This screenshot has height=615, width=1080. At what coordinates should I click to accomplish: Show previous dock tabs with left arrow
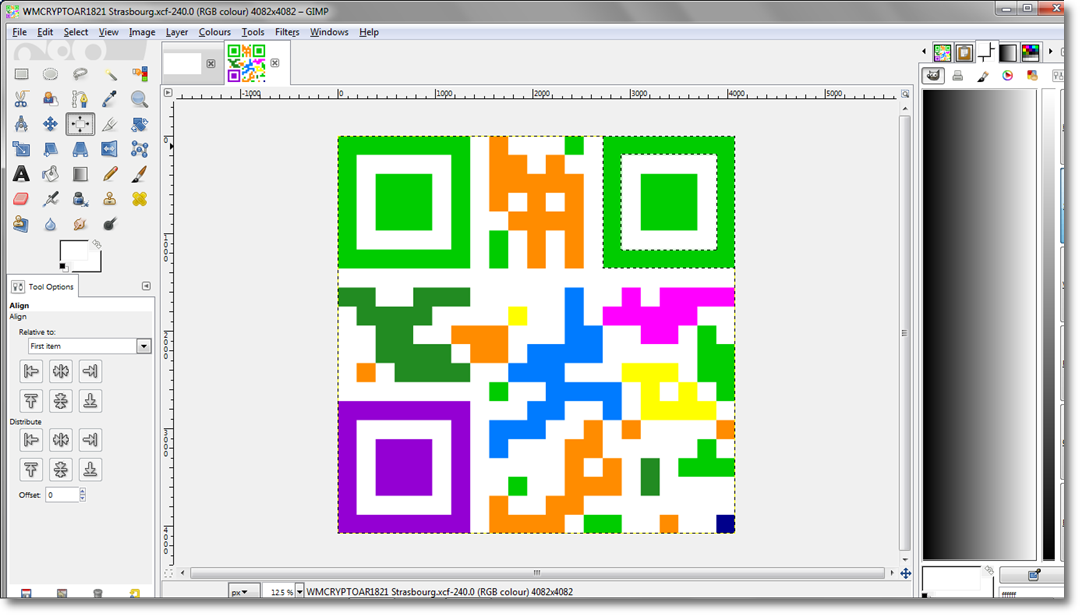click(x=924, y=52)
